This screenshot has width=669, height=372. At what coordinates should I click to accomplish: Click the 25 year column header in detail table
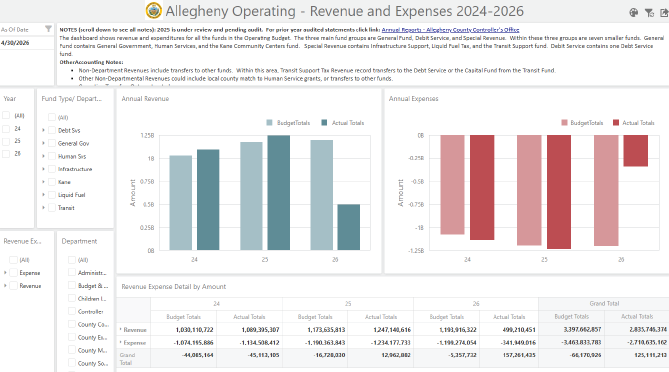(348, 304)
